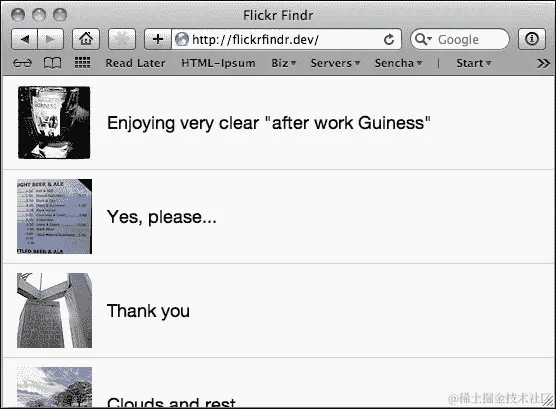Expand the Start bookmarks folder

coord(474,63)
